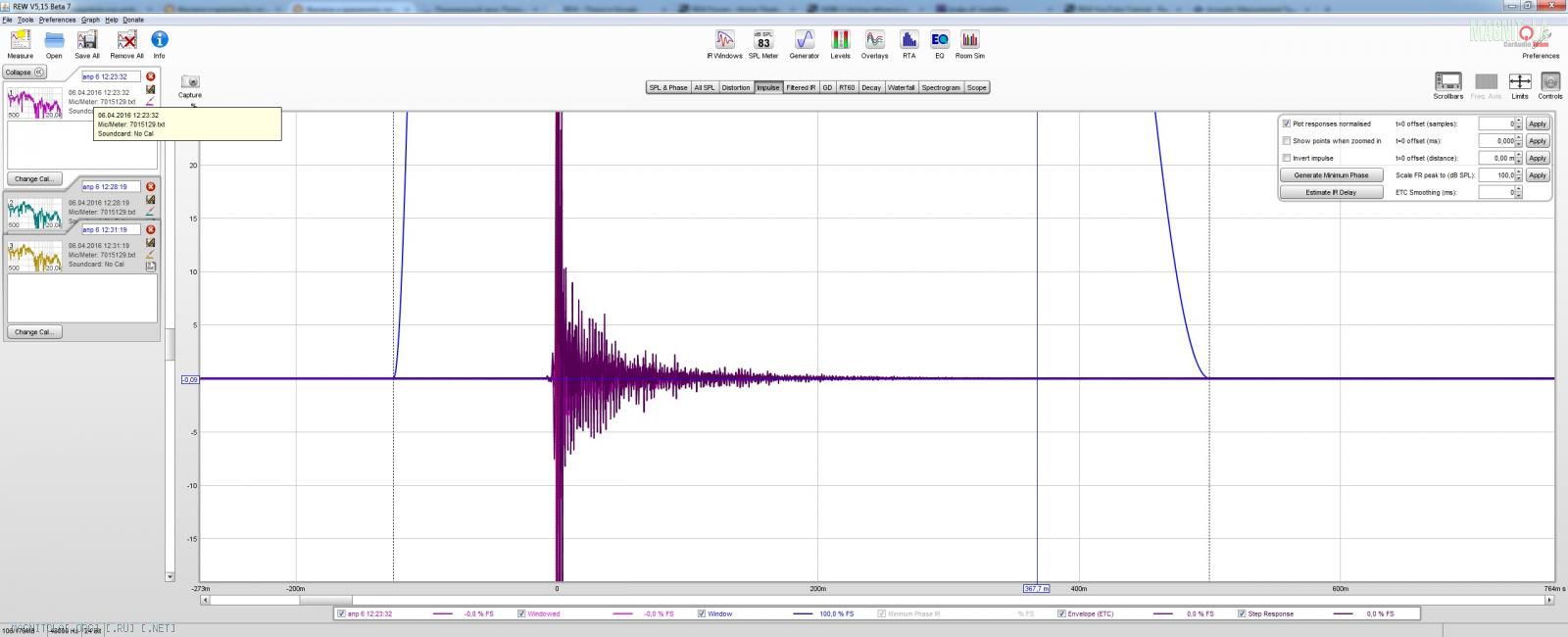Open the Graph menu

coord(90,20)
